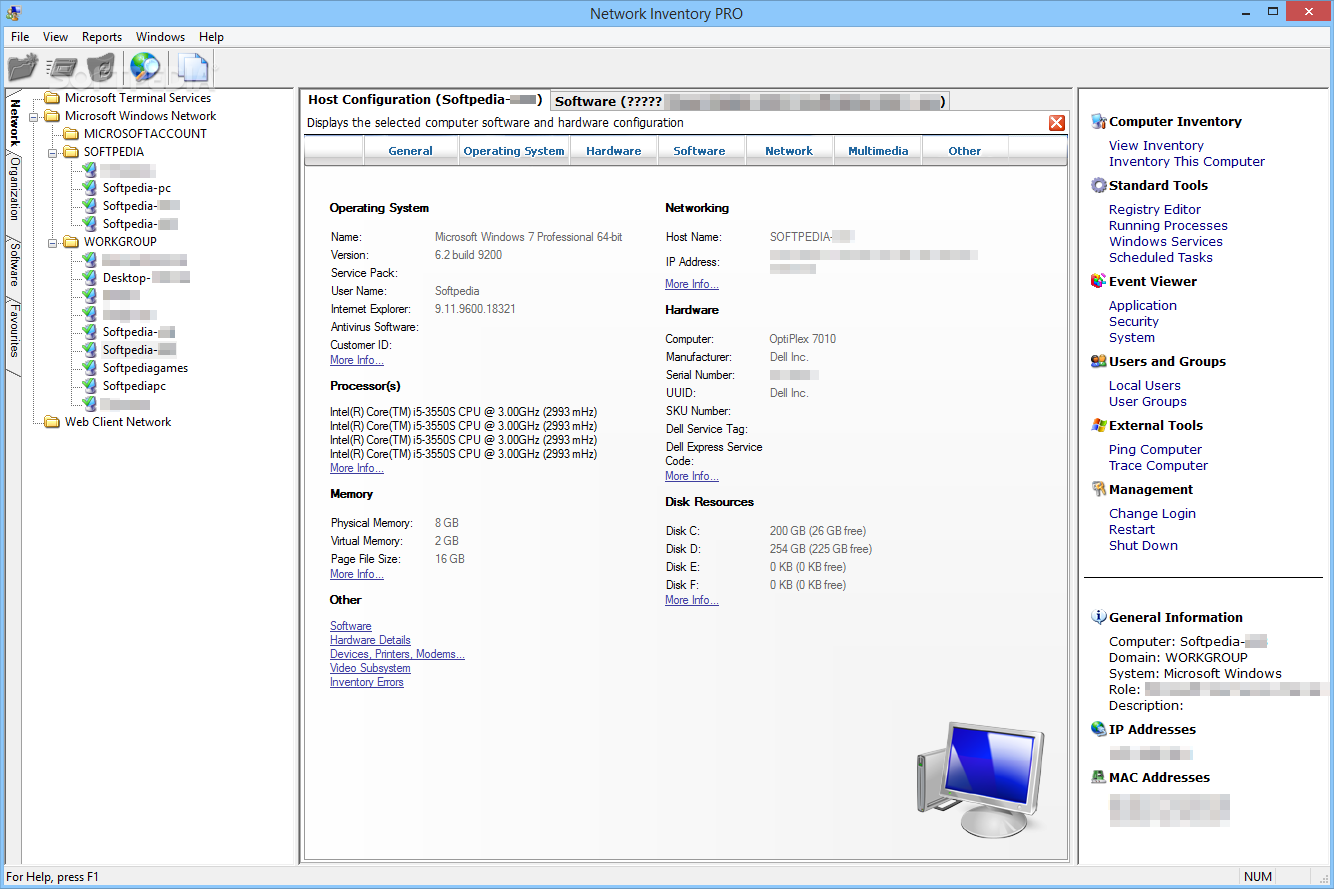Open the Devices, Printers, Modems link

(397, 654)
